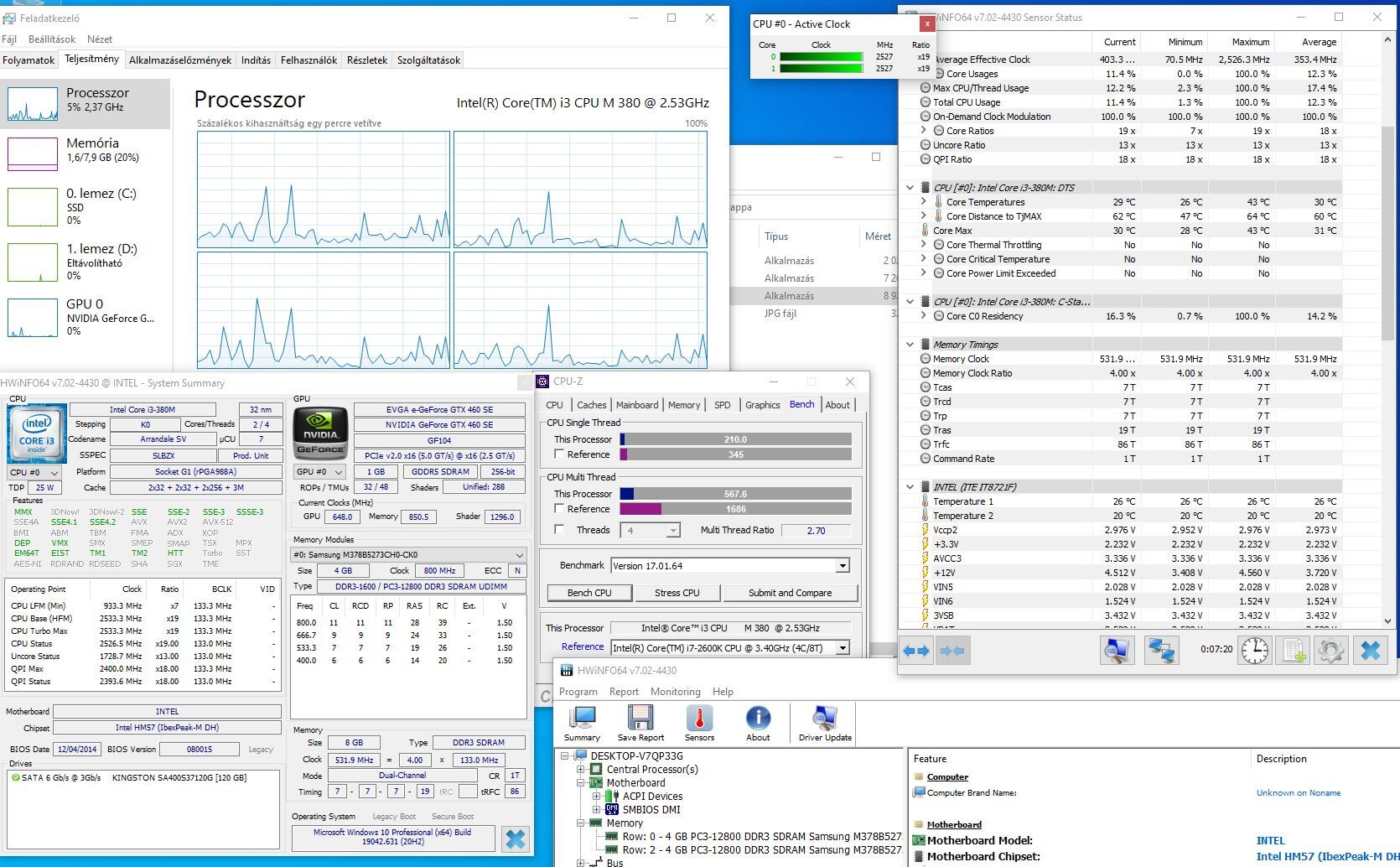Launch Driver Update from HWiNFO64 toolbar
Image resolution: width=1400 pixels, height=867 pixels.
click(825, 723)
